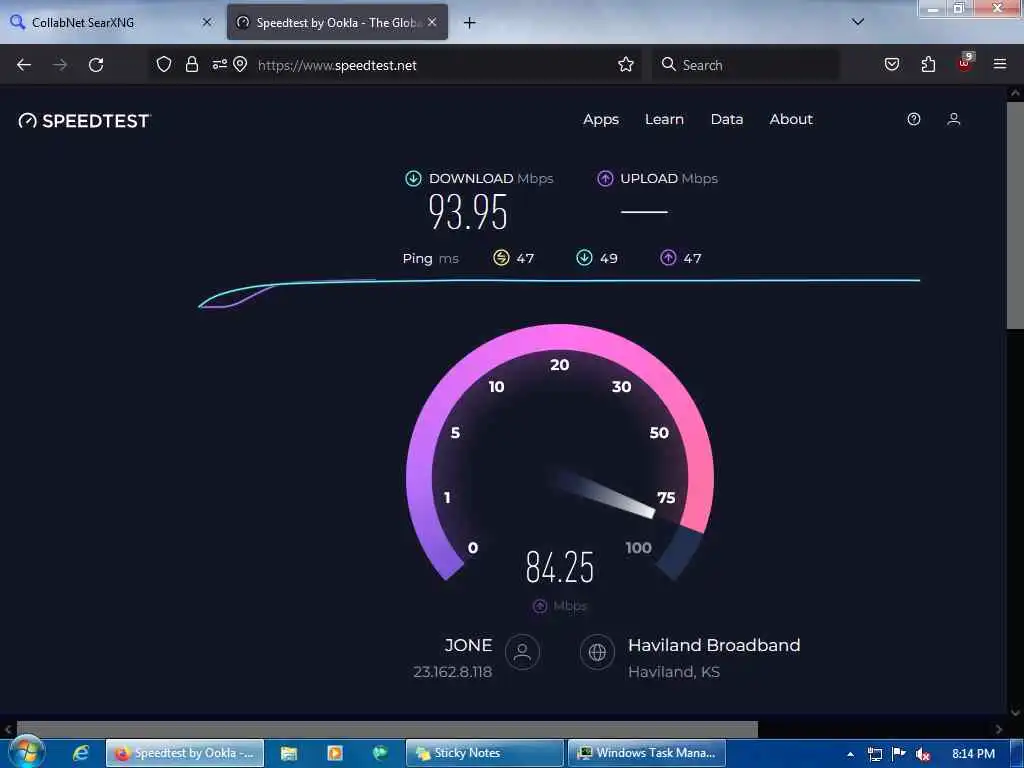Click the globe icon beside Haviland Broadband
Viewport: 1024px width, 768px height.
[597, 652]
